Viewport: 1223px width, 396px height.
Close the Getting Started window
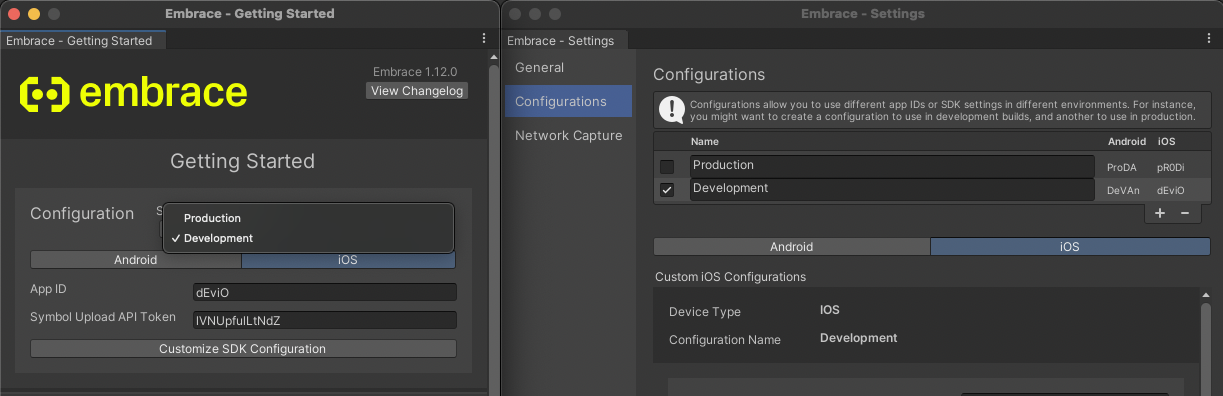pos(14,14)
